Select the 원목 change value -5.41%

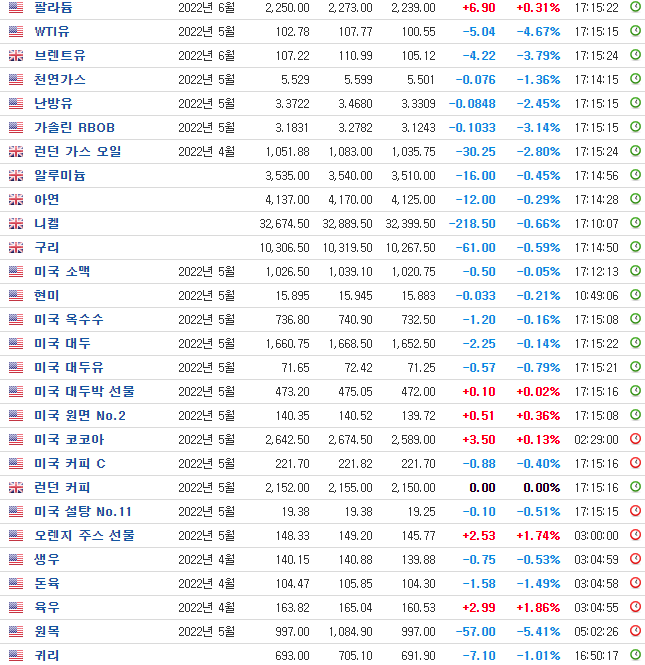pyautogui.click(x=538, y=631)
